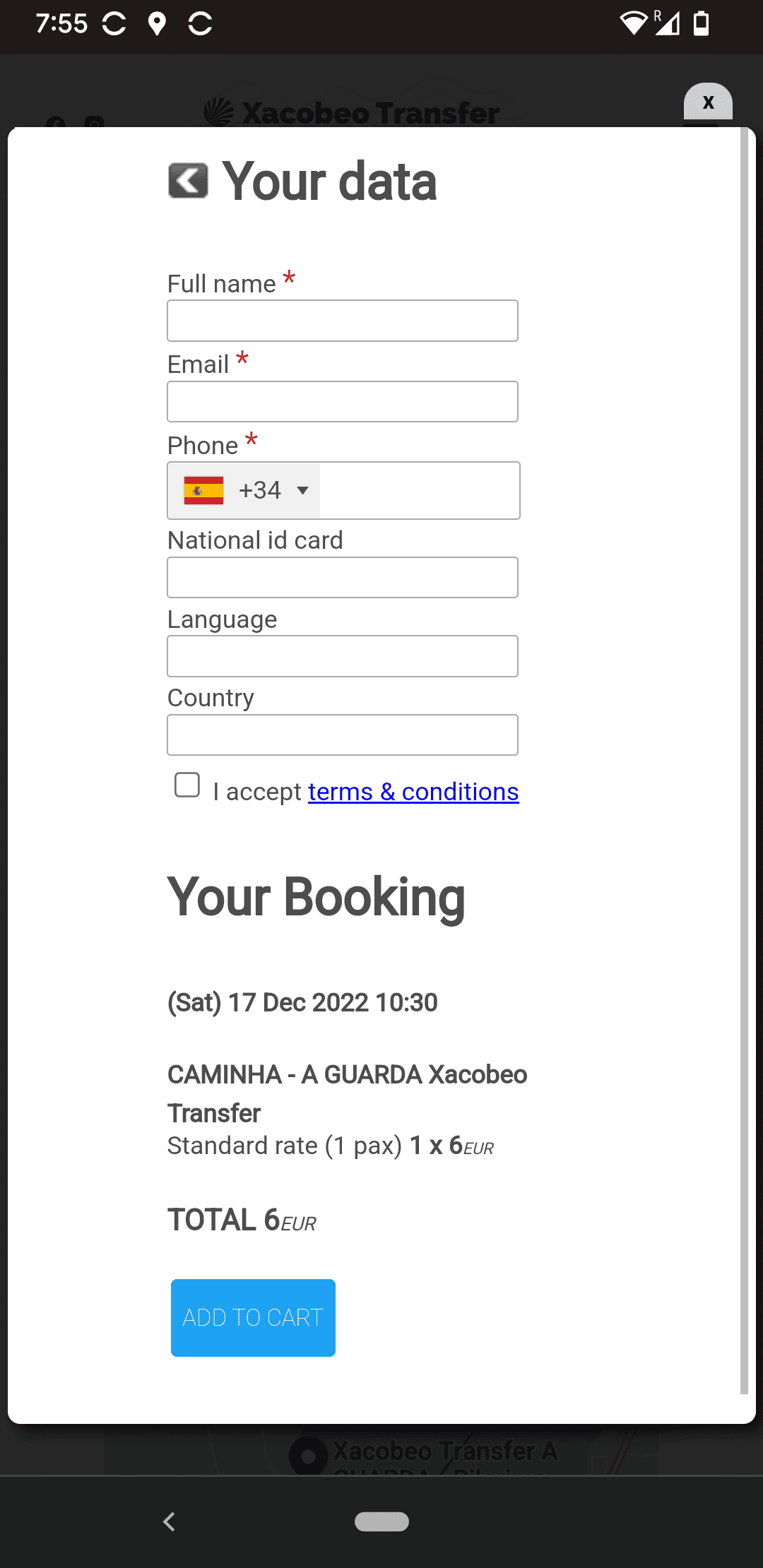Tap the location pin status icon
This screenshot has height=1568, width=763.
click(157, 24)
